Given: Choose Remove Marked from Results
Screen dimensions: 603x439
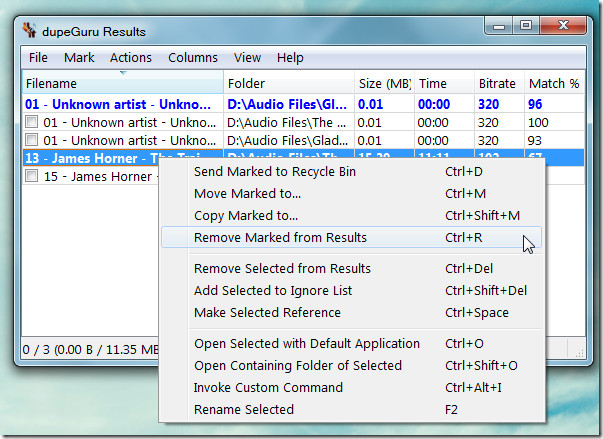Looking at the screenshot, I should pos(351,237).
